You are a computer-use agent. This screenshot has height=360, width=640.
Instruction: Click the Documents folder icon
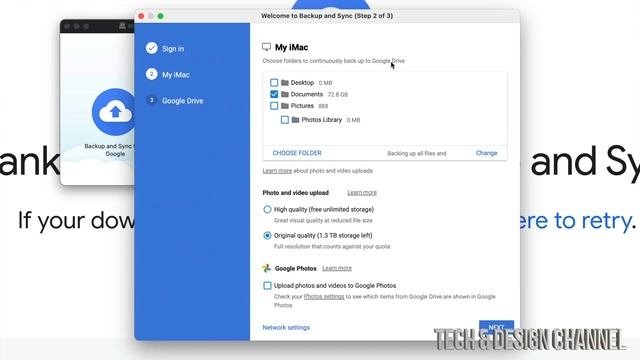[x=285, y=94]
